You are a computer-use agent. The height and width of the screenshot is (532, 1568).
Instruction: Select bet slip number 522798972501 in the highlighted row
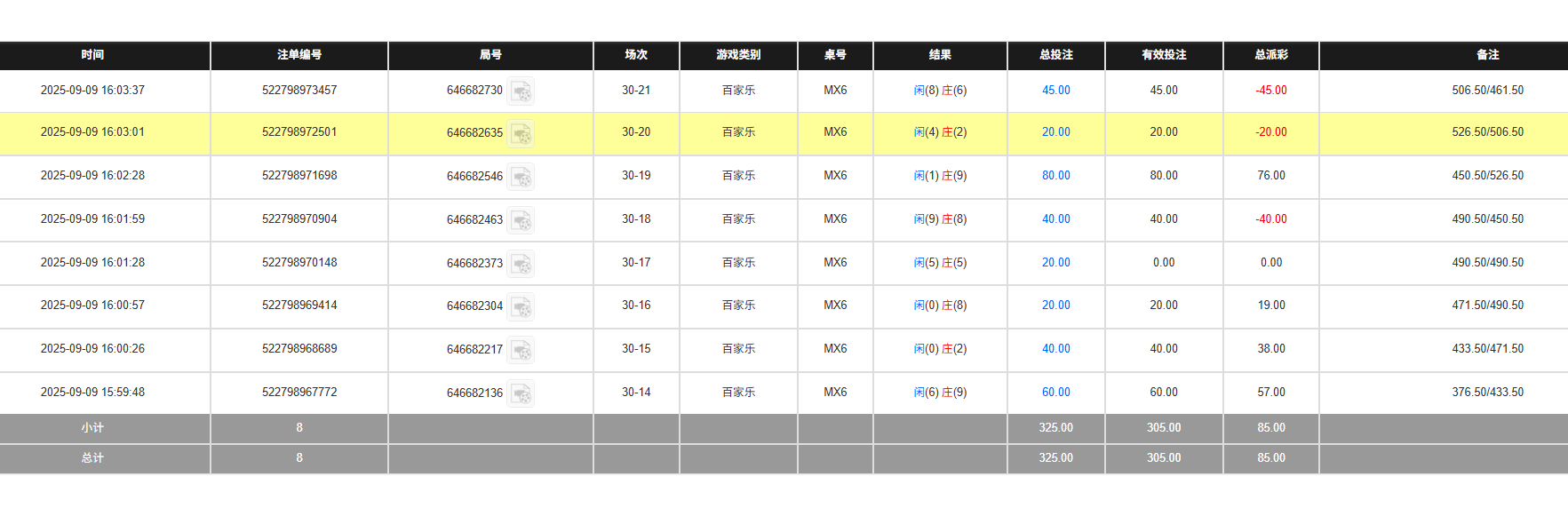(x=298, y=131)
